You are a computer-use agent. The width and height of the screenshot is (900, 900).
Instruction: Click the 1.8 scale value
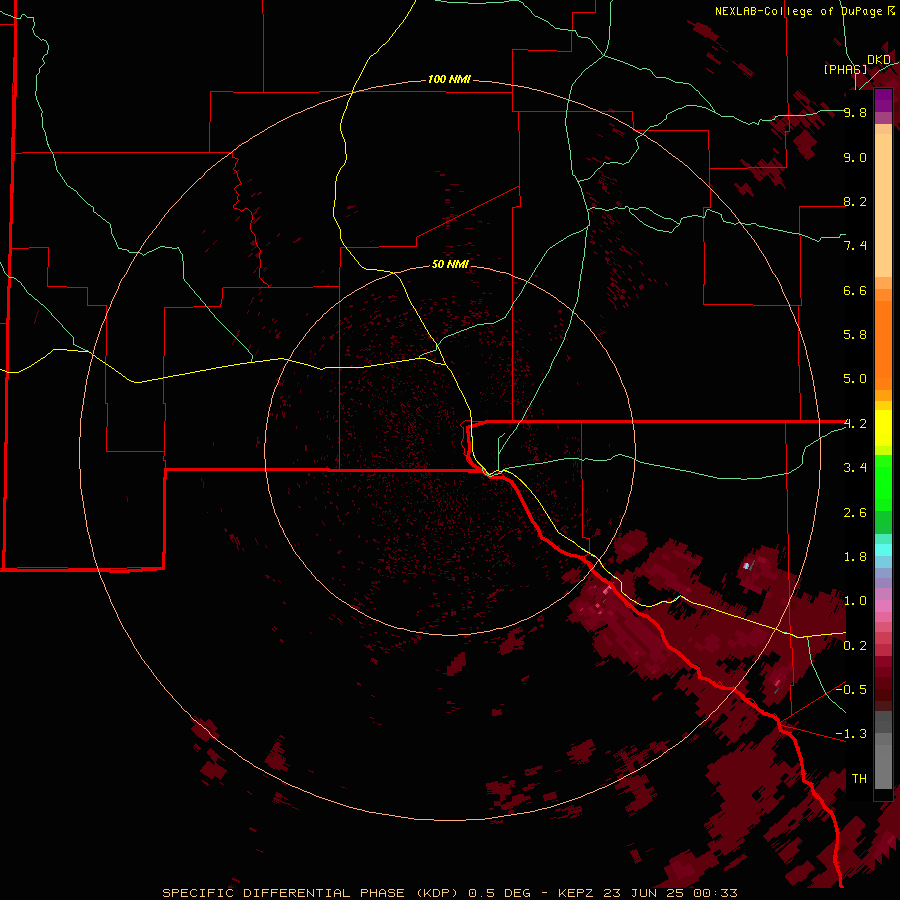(855, 557)
